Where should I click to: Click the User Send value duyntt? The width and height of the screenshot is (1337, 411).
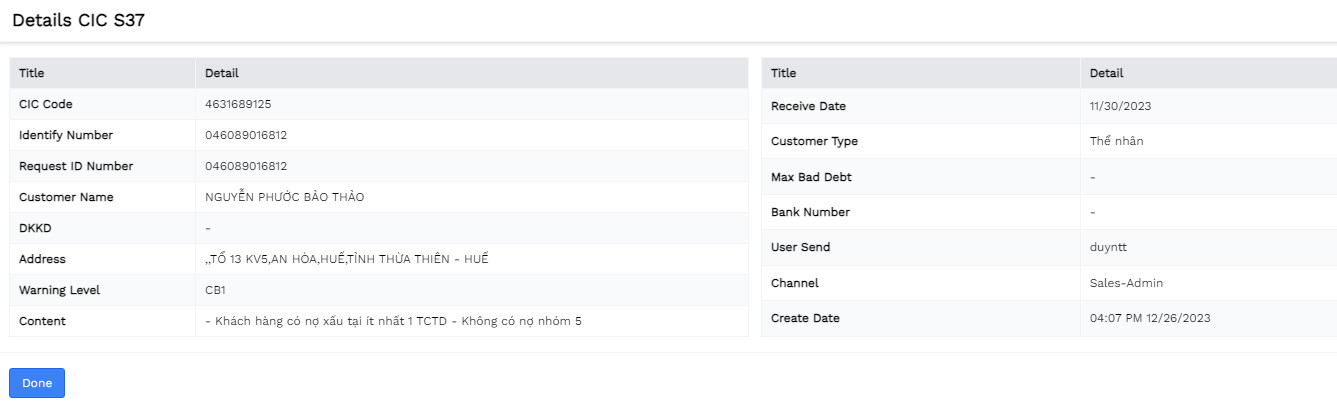[x=1108, y=247]
